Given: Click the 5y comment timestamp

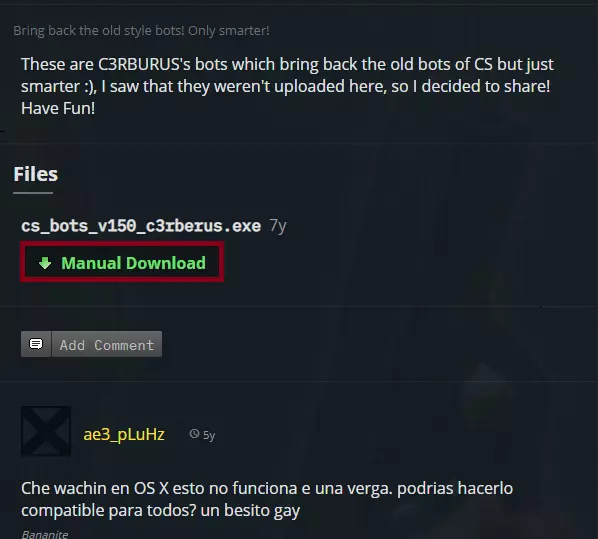Looking at the screenshot, I should 209,435.
